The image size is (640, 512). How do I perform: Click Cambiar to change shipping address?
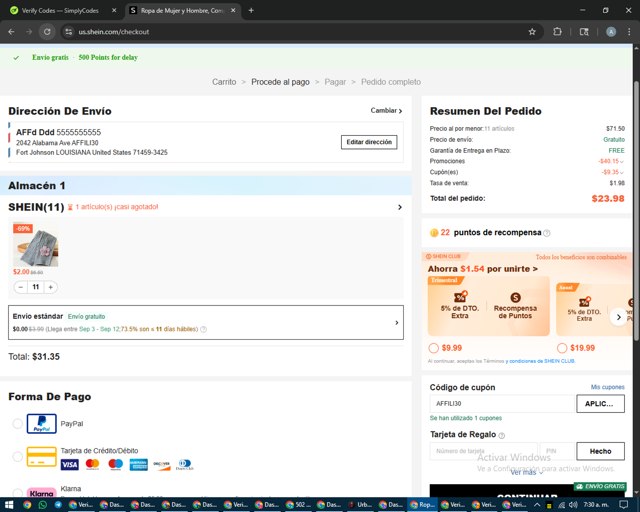386,110
